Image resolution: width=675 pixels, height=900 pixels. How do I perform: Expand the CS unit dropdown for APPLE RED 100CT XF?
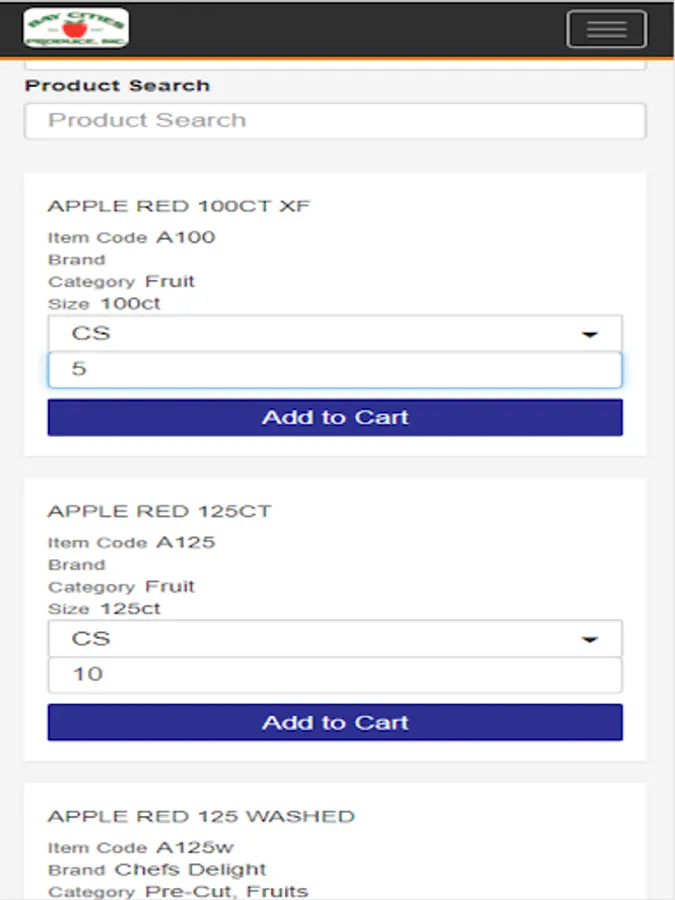[x=335, y=334]
